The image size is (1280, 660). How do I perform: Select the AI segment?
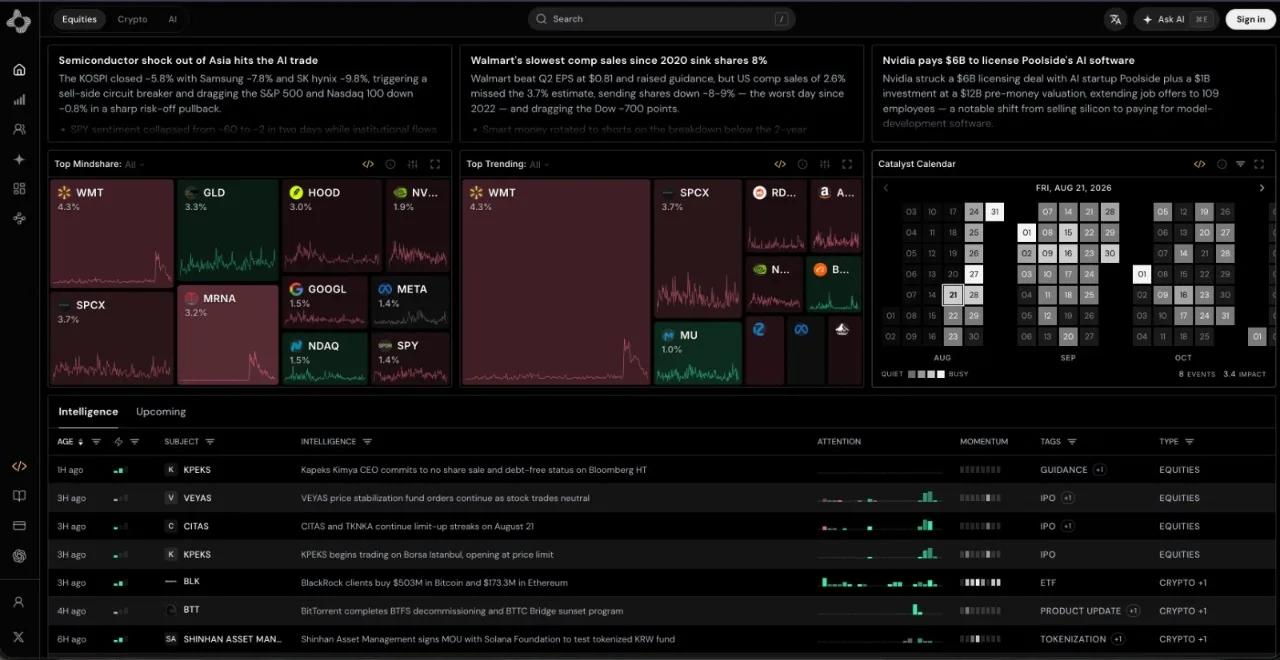coord(172,19)
